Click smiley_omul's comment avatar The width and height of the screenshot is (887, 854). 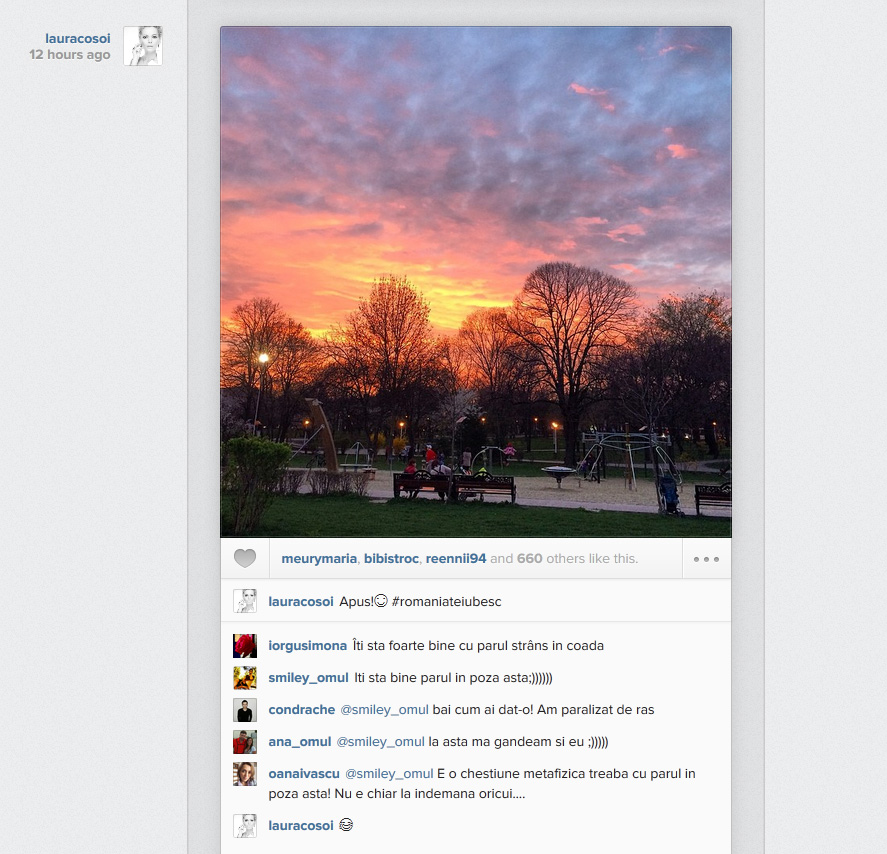245,678
